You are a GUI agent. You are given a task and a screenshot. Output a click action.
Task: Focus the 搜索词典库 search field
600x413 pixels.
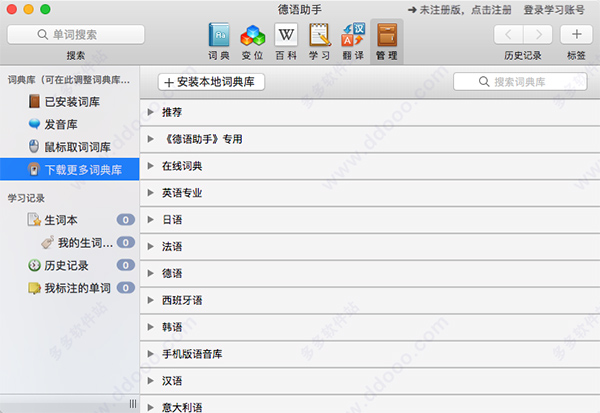(520, 82)
